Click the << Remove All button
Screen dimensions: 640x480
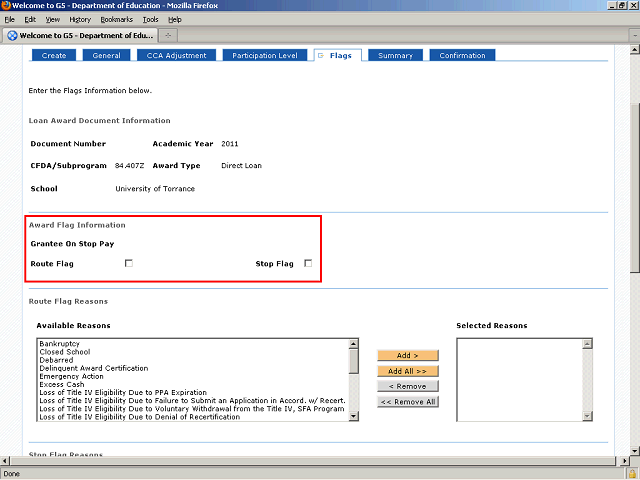[408, 402]
